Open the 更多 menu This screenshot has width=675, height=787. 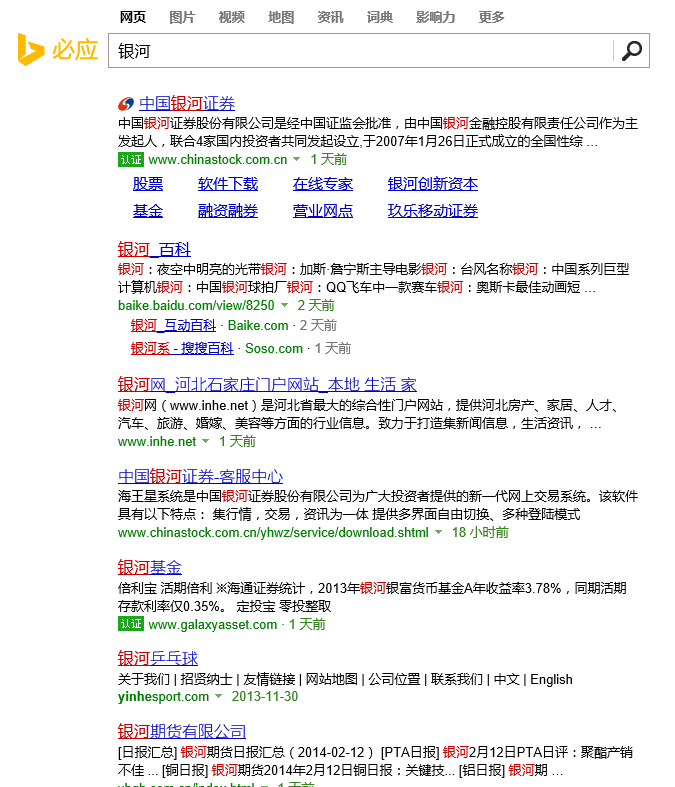pos(491,18)
